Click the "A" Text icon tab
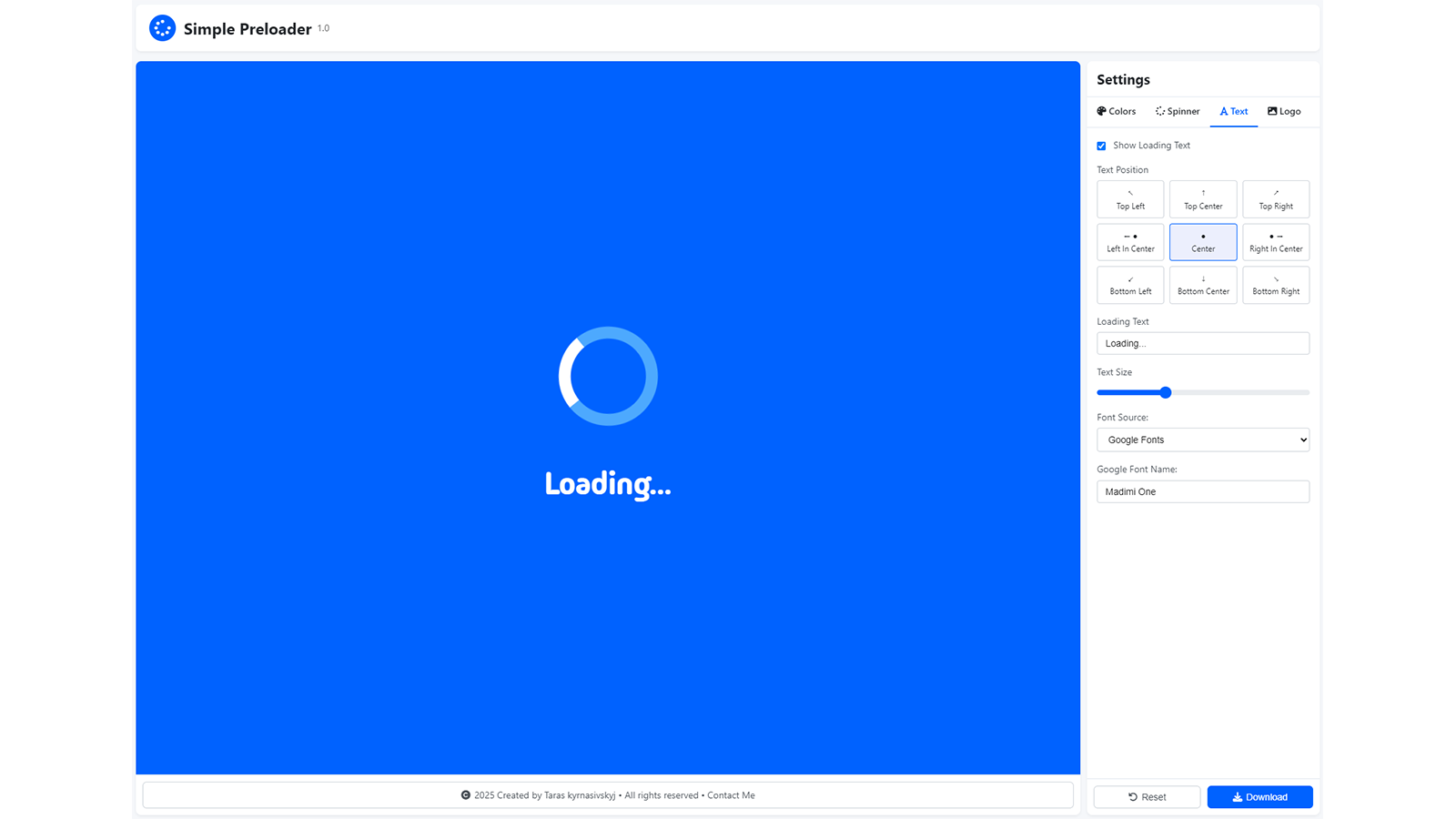This screenshot has width=1456, height=819. [1223, 111]
